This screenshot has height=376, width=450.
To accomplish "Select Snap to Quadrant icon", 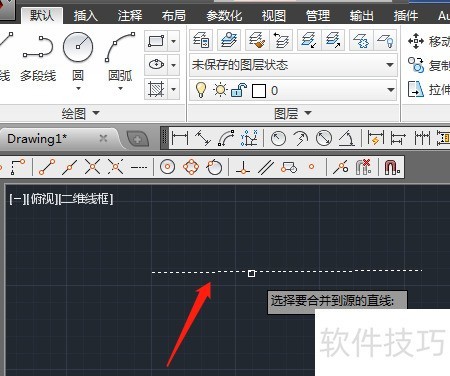I will tap(191, 167).
